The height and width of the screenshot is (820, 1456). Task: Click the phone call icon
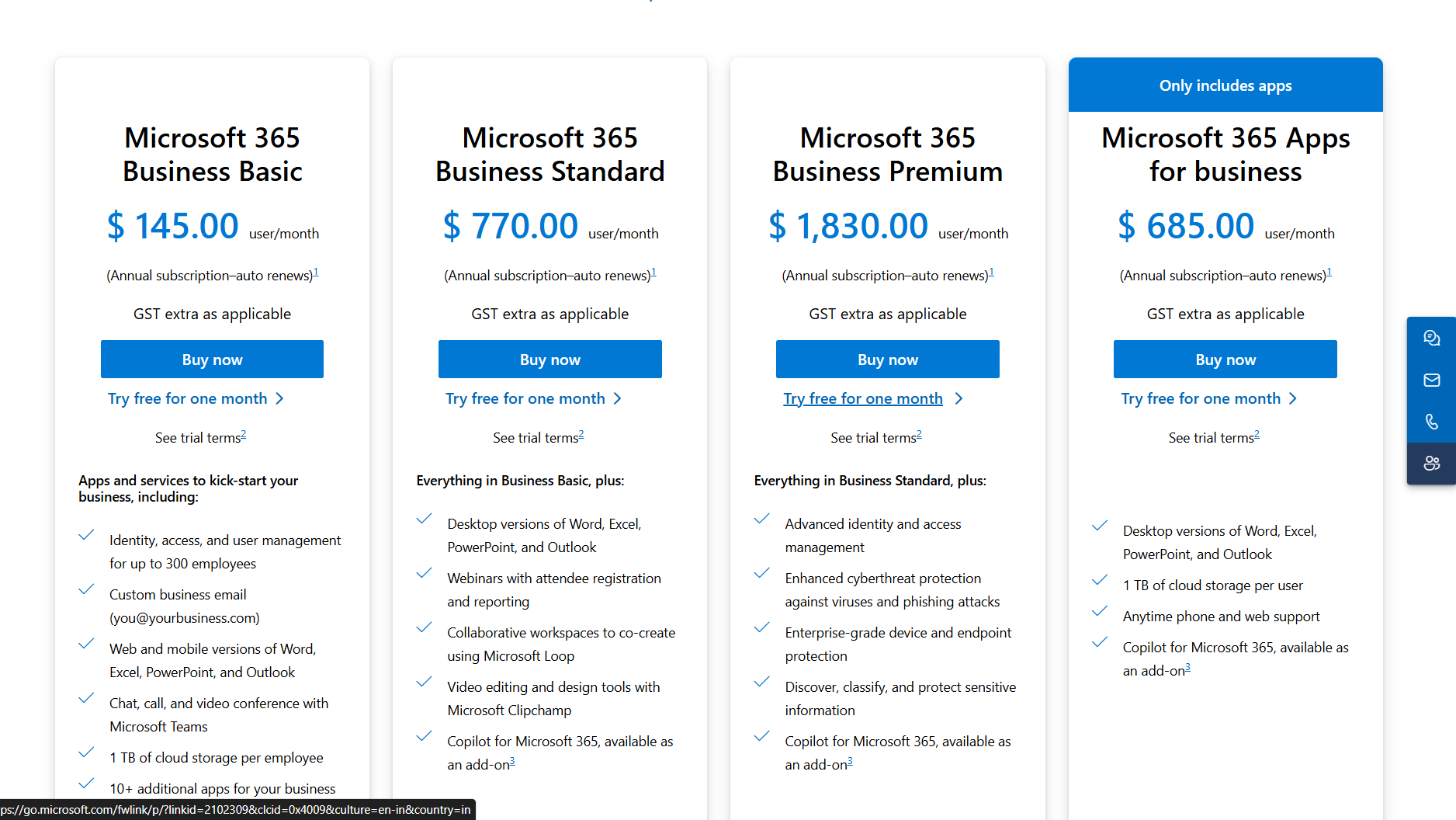coord(1431,422)
